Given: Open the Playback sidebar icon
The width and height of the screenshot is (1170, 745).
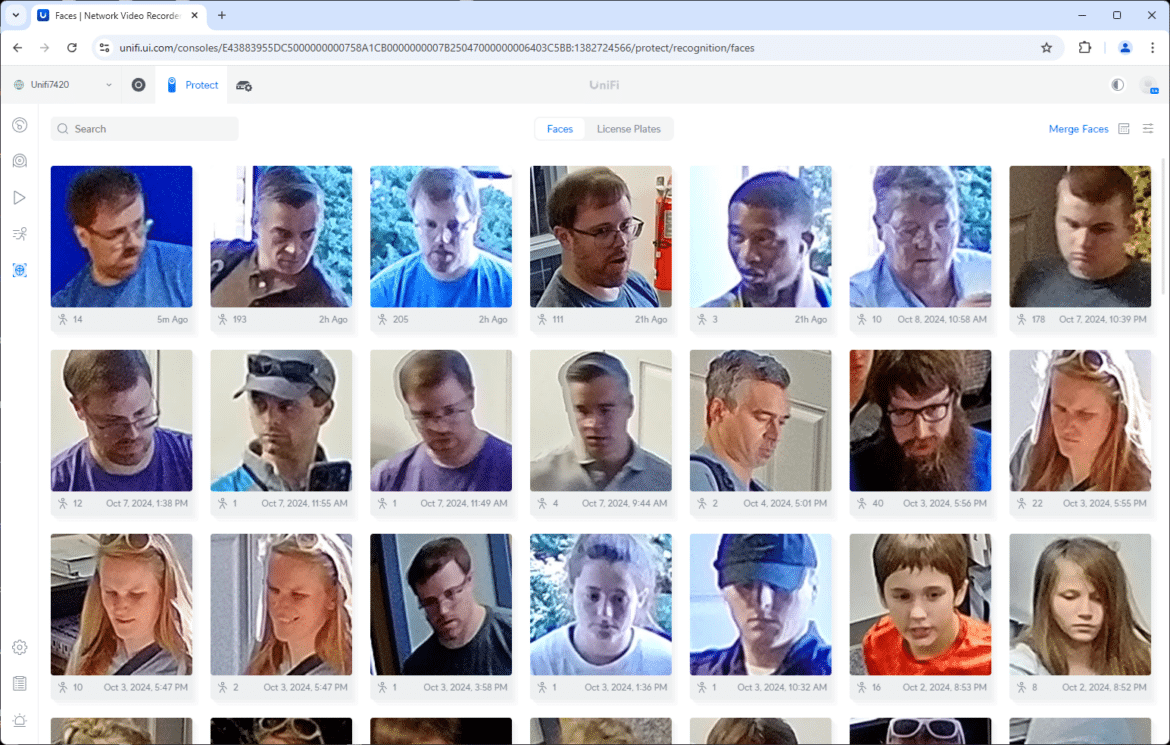Looking at the screenshot, I should click(20, 197).
